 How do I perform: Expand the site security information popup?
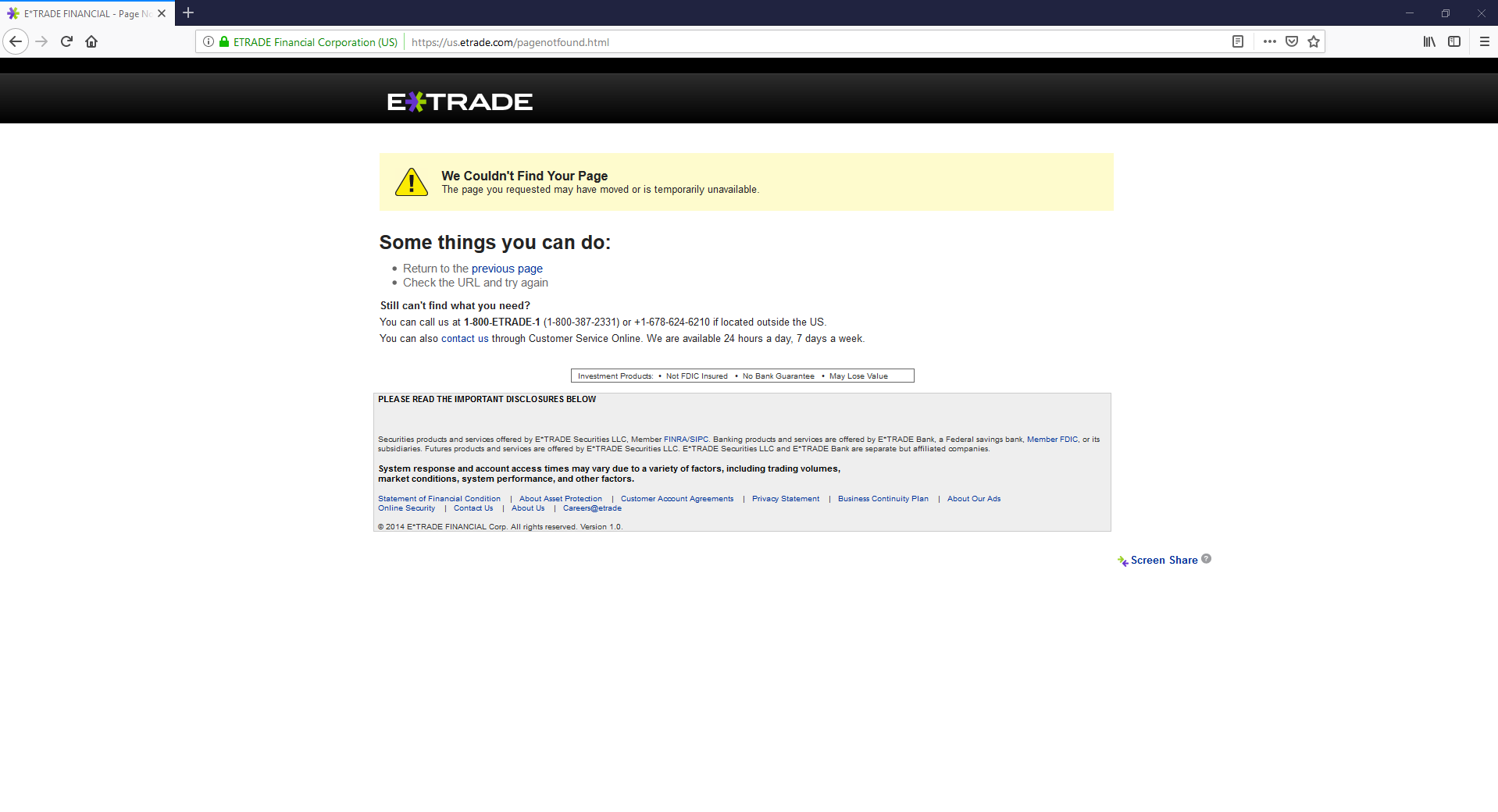(x=223, y=41)
